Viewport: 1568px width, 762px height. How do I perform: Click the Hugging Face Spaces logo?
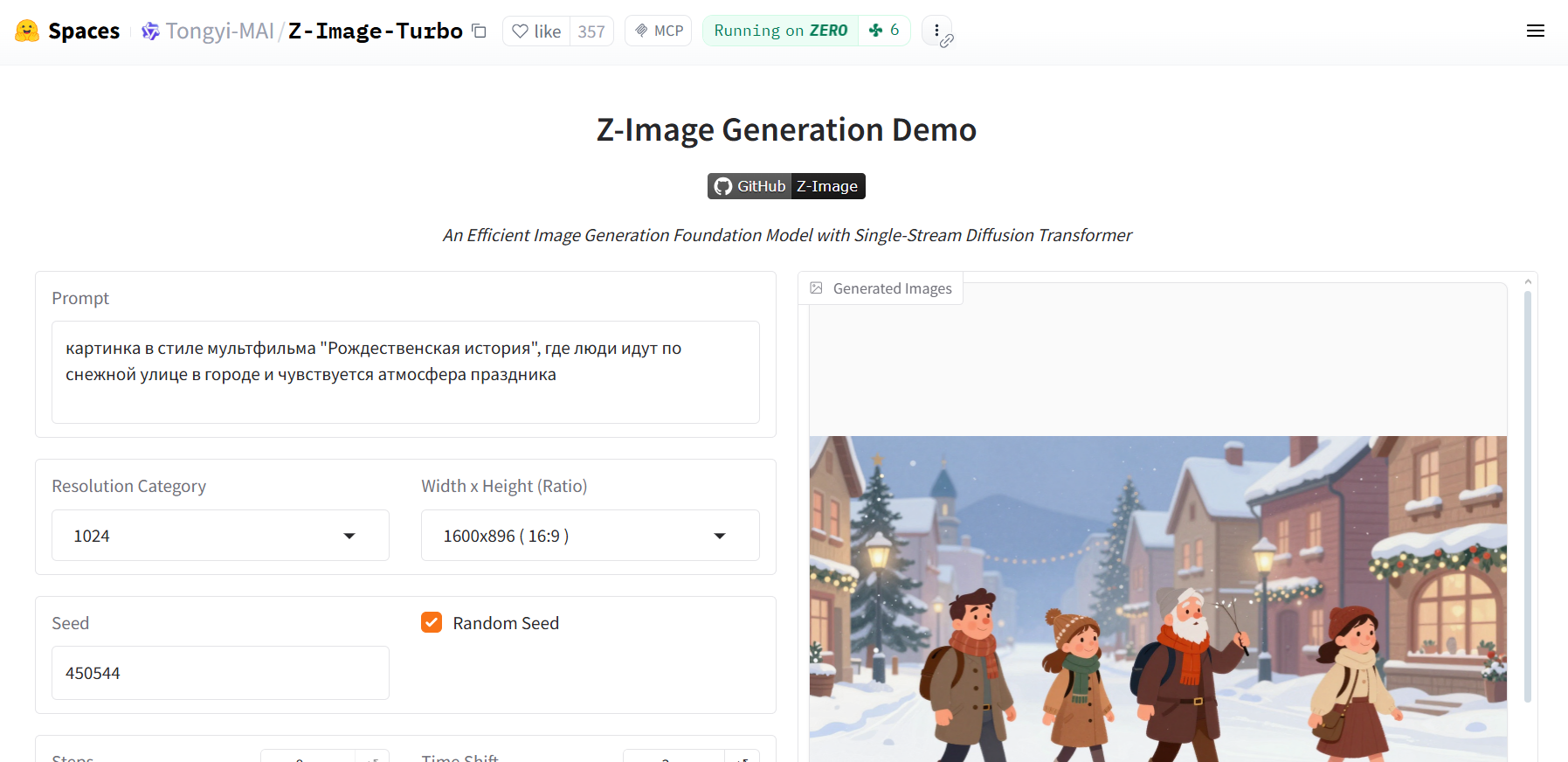pyautogui.click(x=27, y=31)
